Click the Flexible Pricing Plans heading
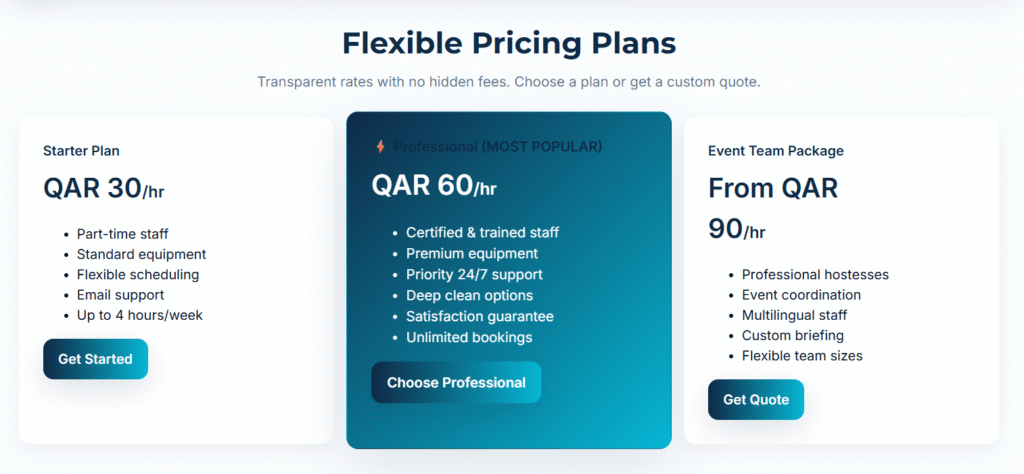This screenshot has height=474, width=1024. (509, 43)
